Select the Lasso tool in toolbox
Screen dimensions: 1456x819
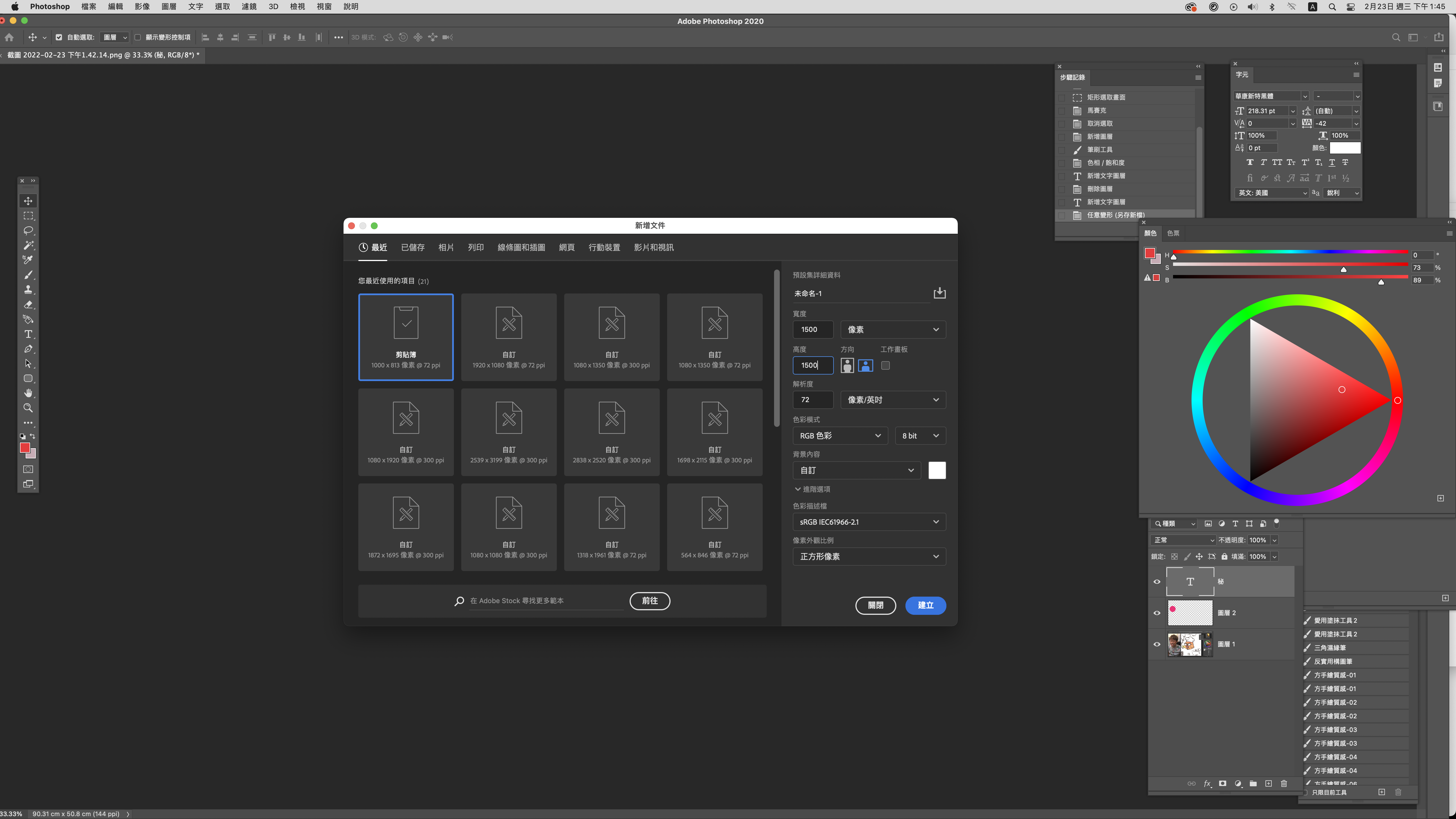[x=28, y=231]
